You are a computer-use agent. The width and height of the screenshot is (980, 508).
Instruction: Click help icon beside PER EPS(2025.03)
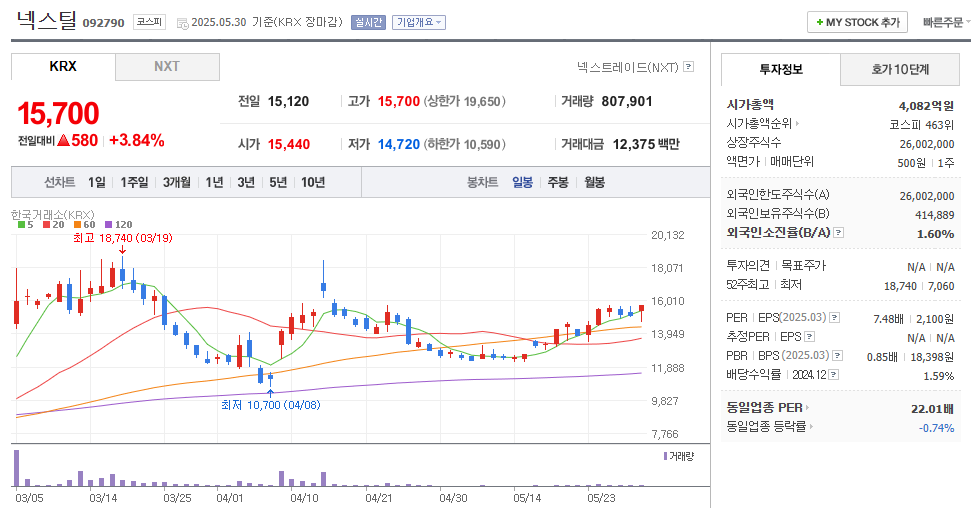point(834,317)
